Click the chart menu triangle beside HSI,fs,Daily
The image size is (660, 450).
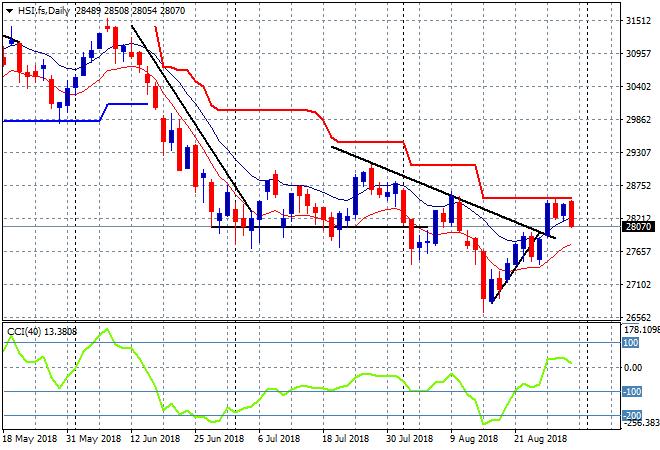[9, 11]
